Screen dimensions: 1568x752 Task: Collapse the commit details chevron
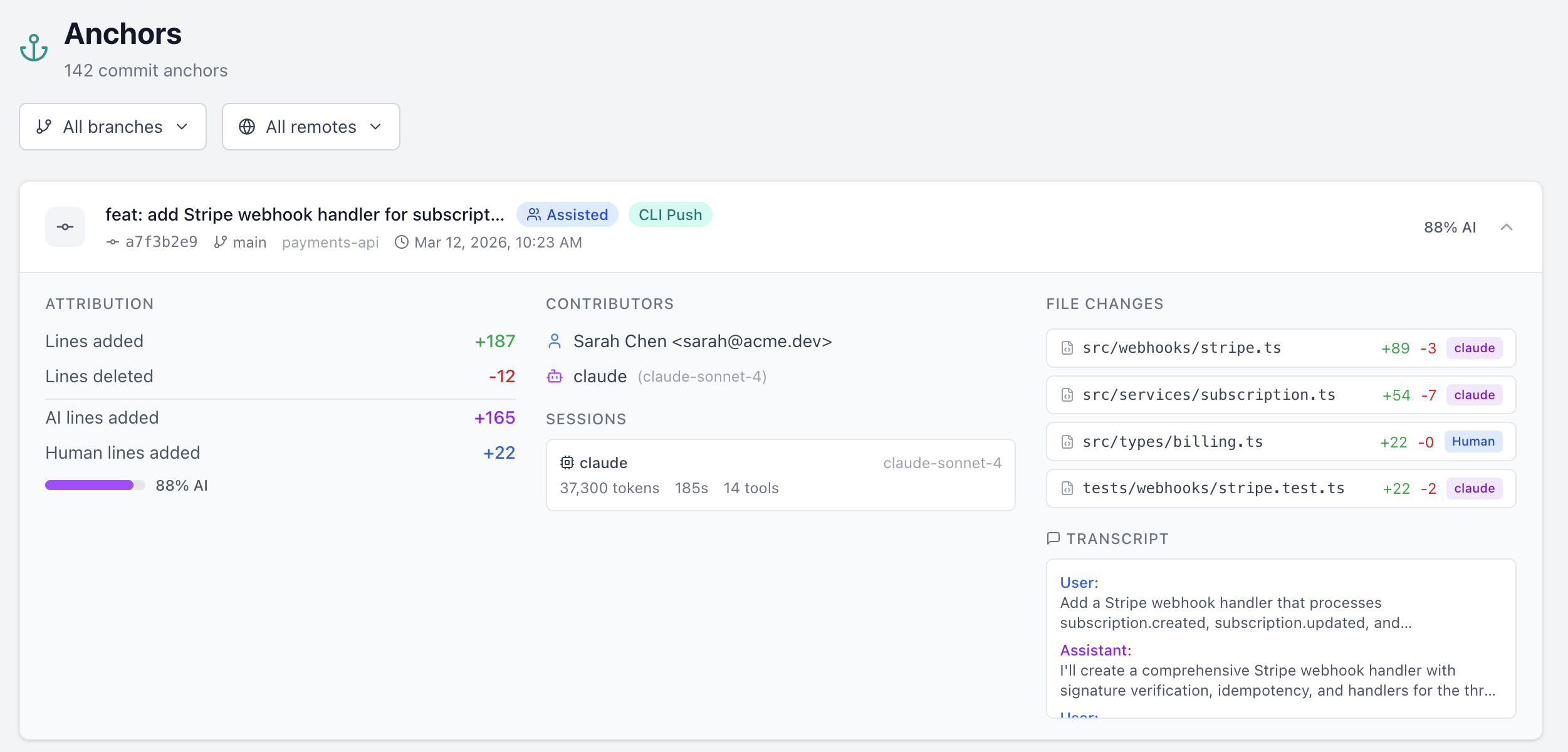pyautogui.click(x=1507, y=227)
